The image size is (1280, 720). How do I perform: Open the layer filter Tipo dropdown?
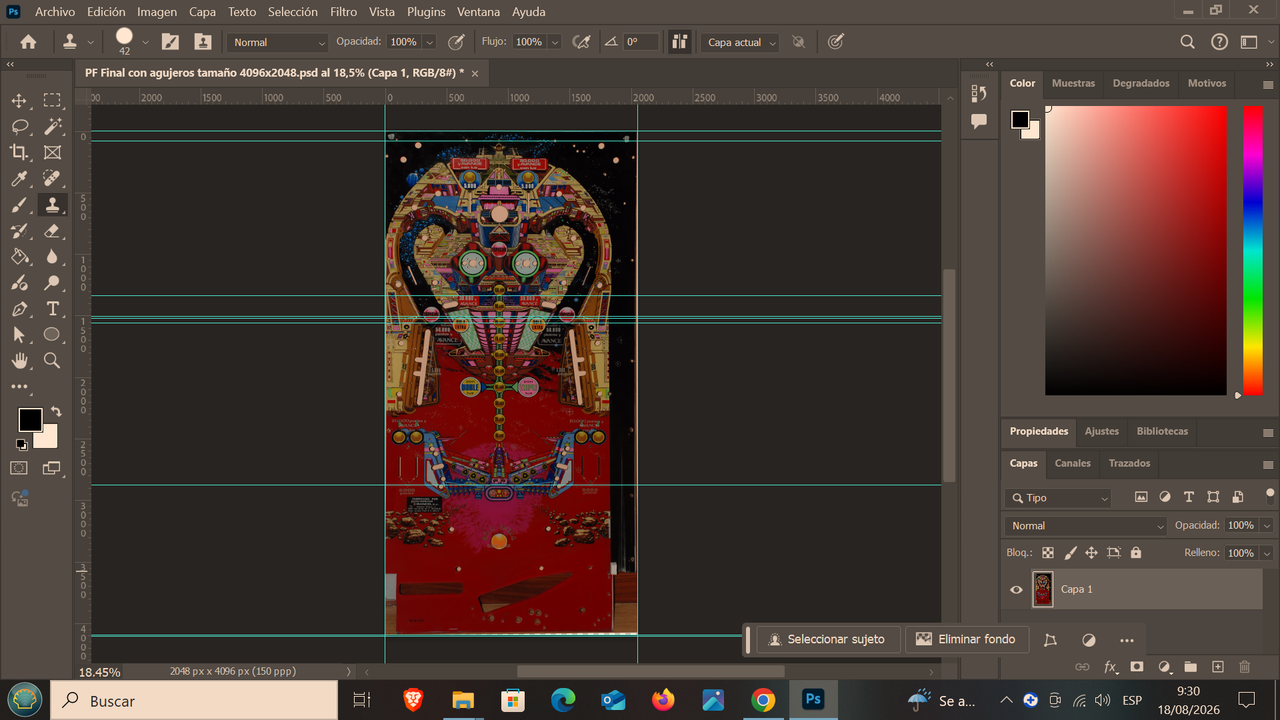[1059, 498]
